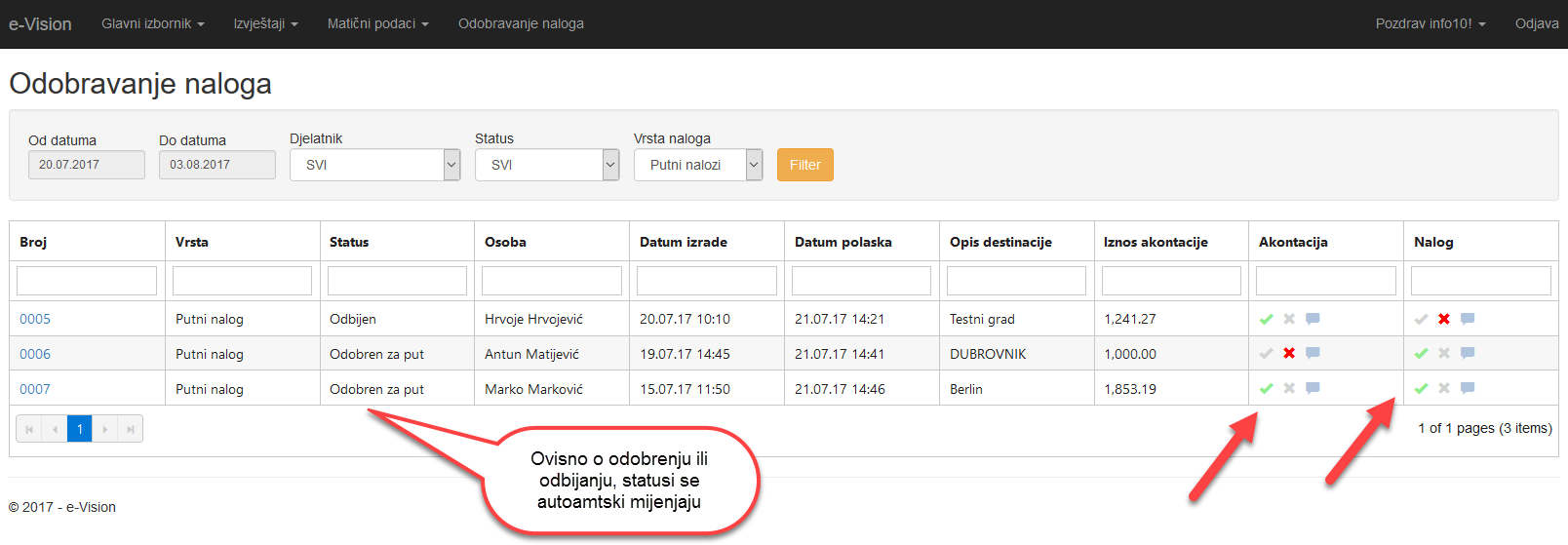The image size is (1568, 545).
Task: Open order link 0006
Action: [35, 354]
